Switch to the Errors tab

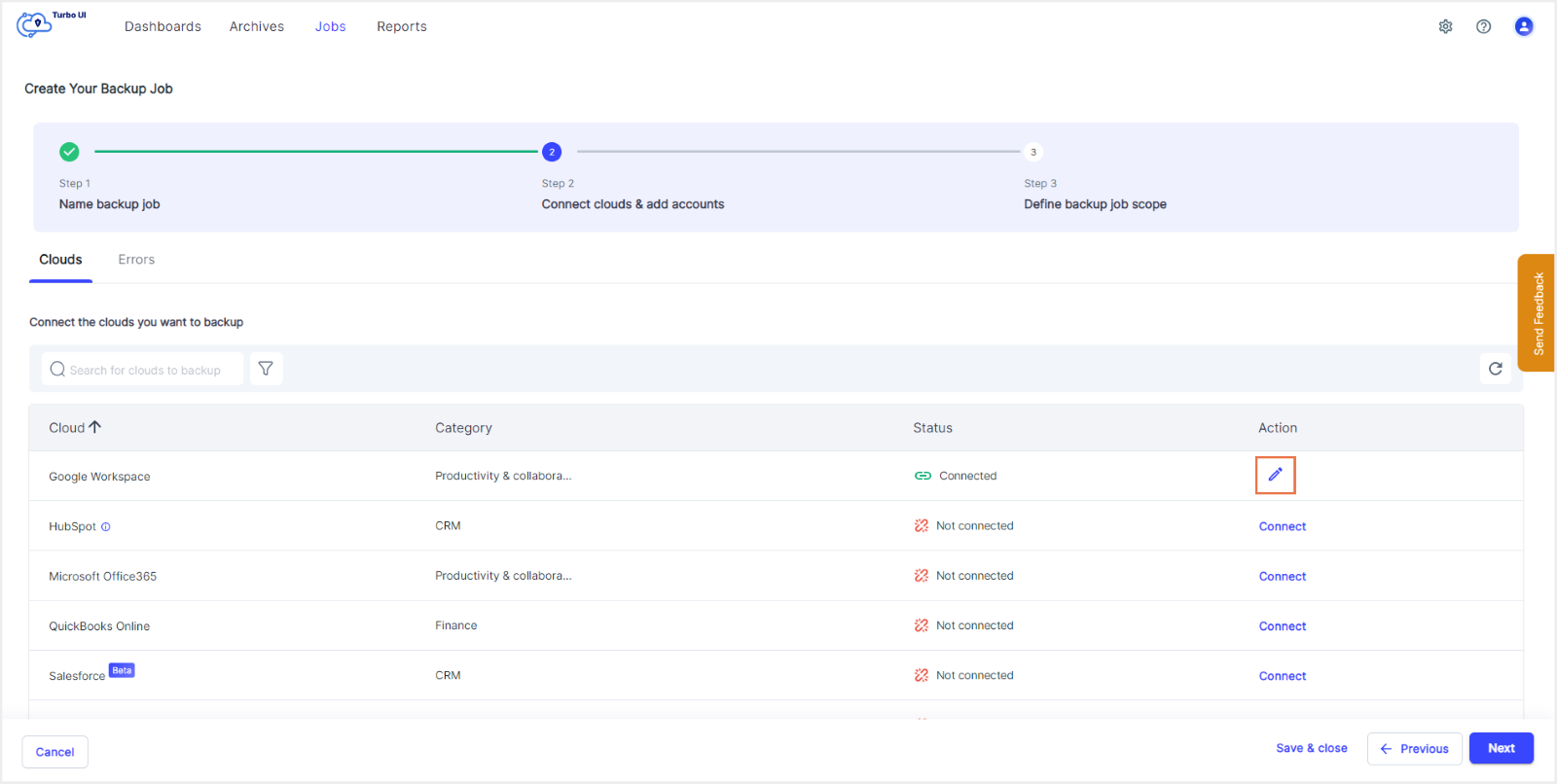pos(136,260)
